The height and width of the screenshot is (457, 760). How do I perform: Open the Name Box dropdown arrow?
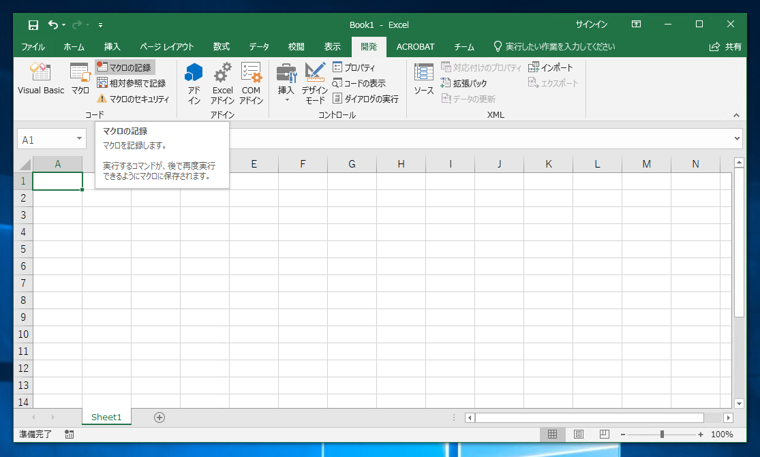[79, 139]
